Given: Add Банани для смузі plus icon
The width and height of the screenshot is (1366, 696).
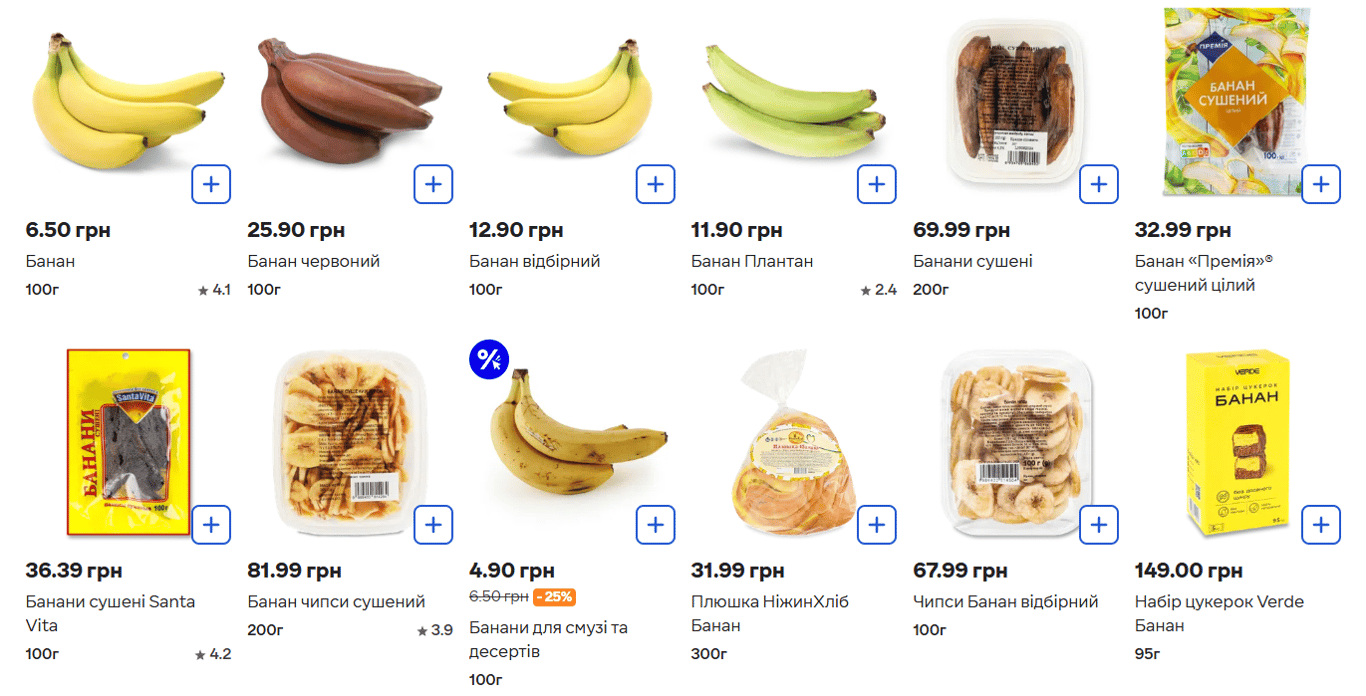Looking at the screenshot, I should tap(655, 525).
